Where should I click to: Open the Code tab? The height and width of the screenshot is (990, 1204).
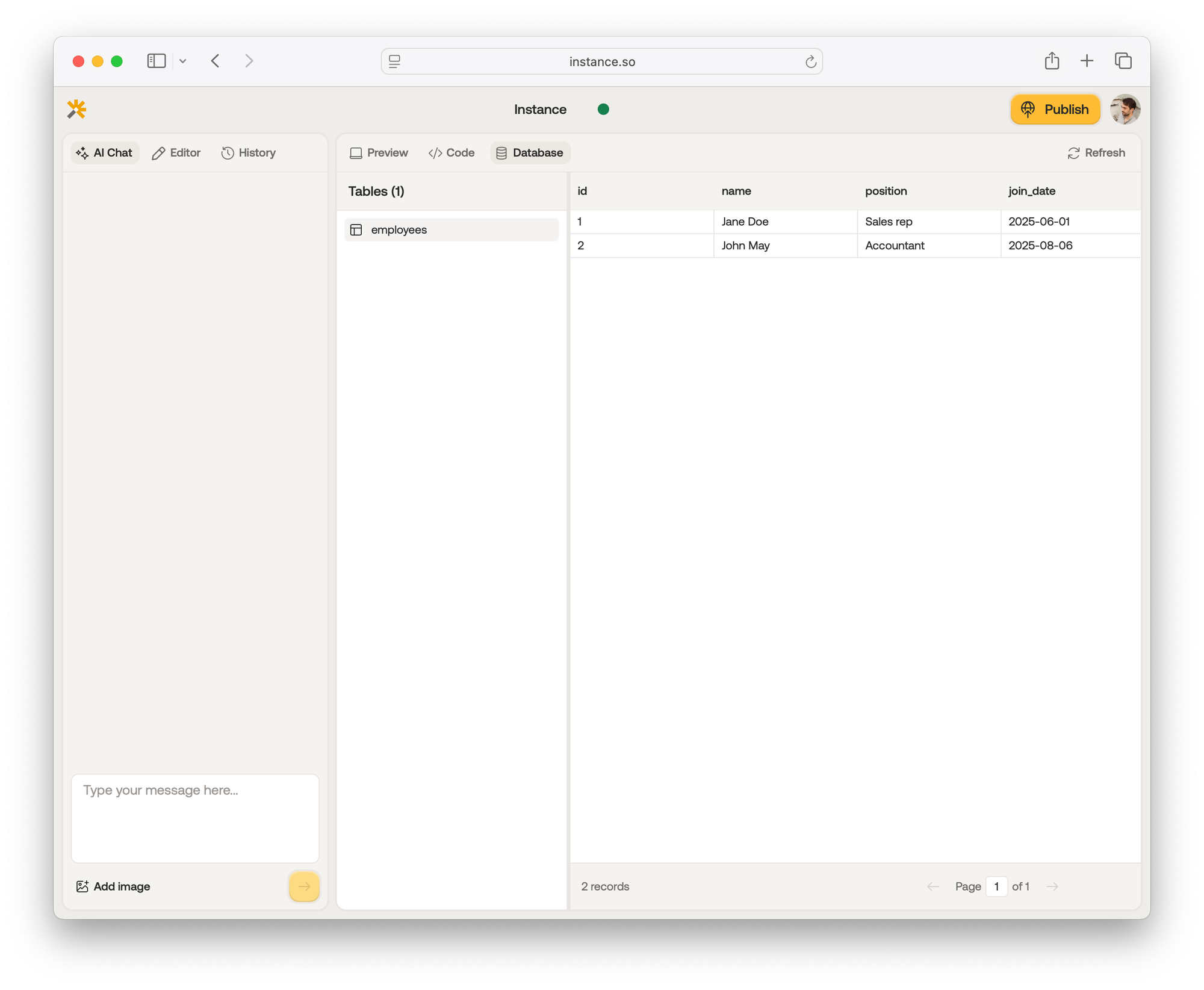point(451,153)
